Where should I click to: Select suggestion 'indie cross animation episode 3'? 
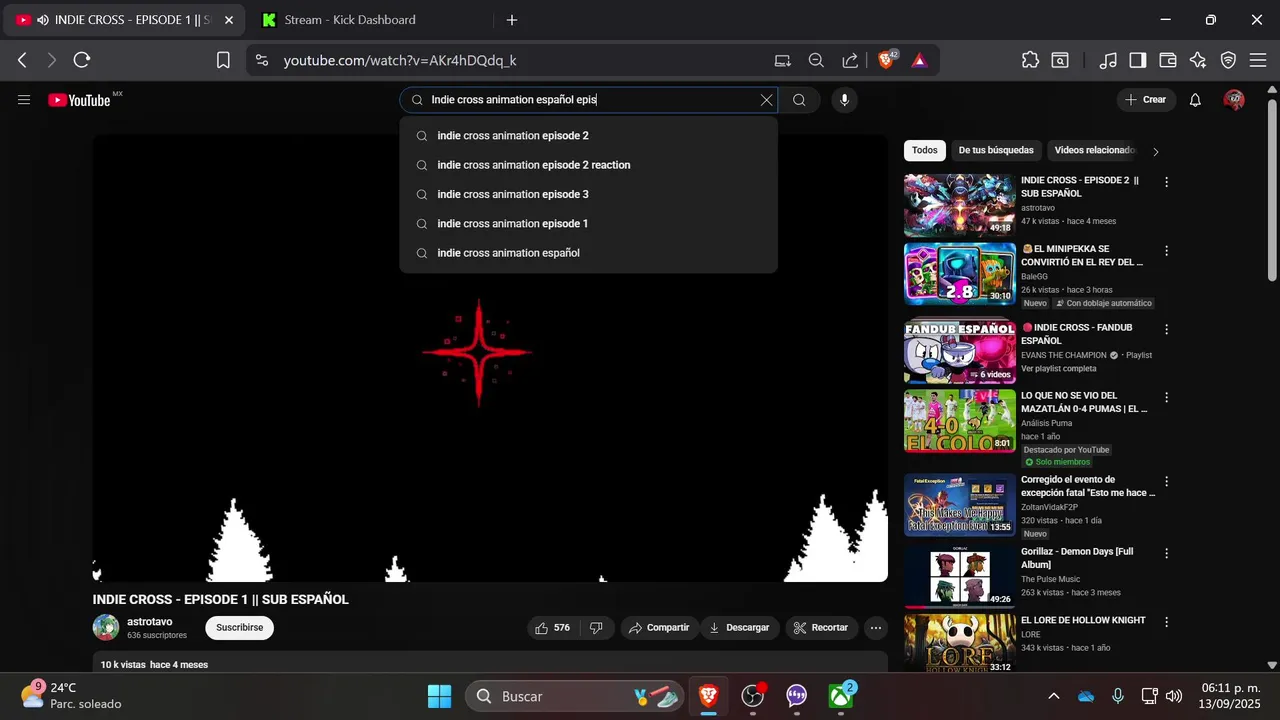pyautogui.click(x=588, y=194)
